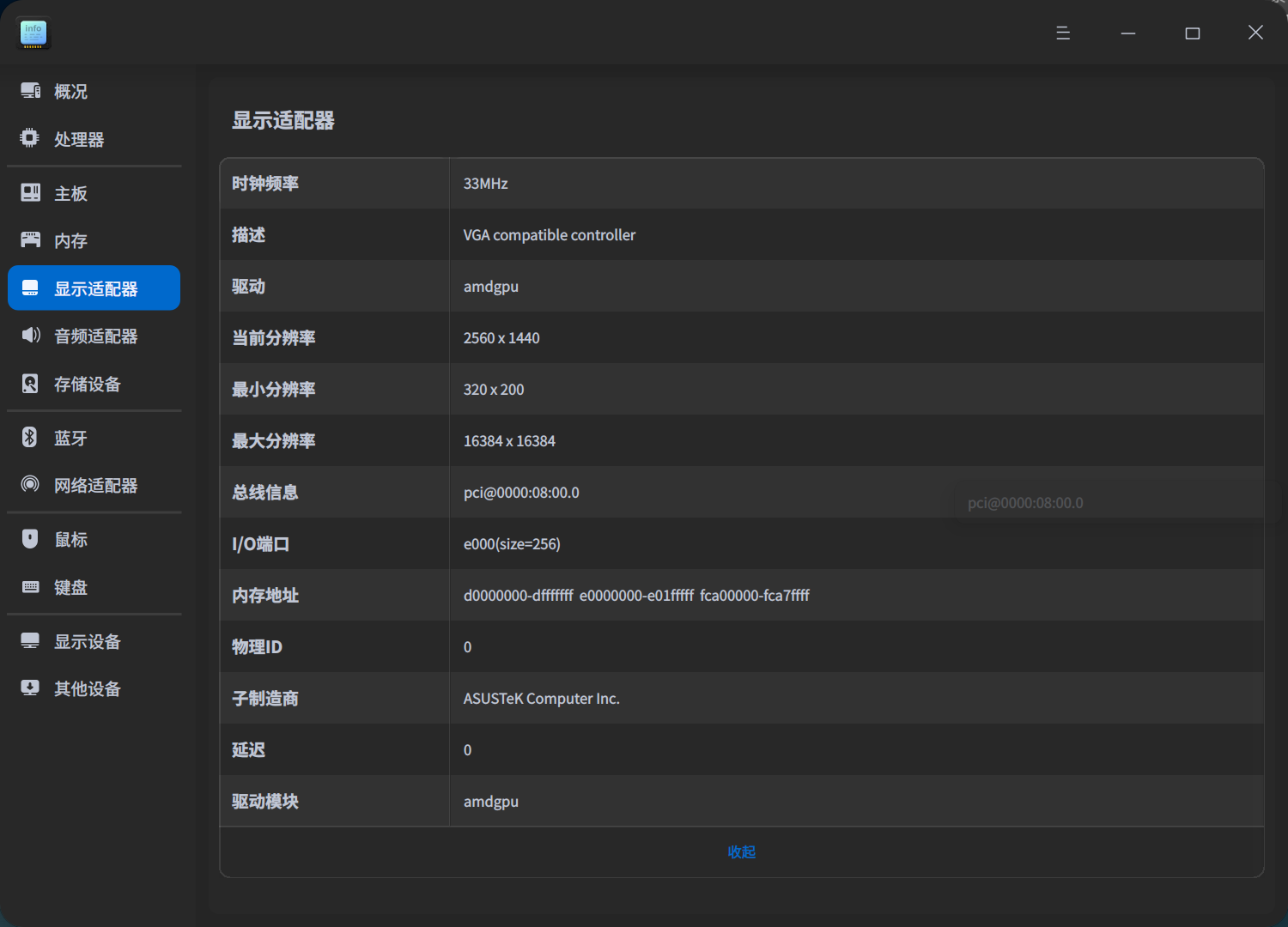This screenshot has width=1288, height=927.
Task: Click the I/O端口 row label
Action: click(261, 544)
